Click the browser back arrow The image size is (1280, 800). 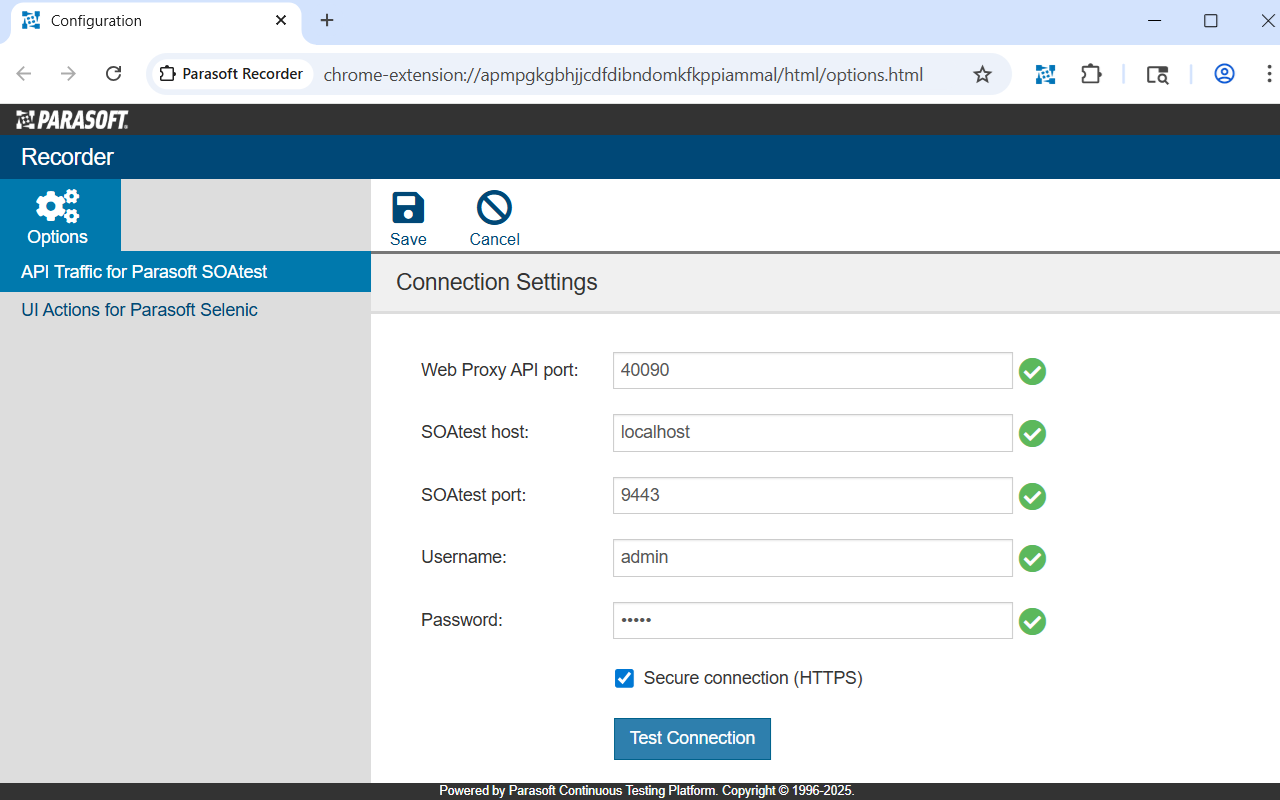pos(24,74)
